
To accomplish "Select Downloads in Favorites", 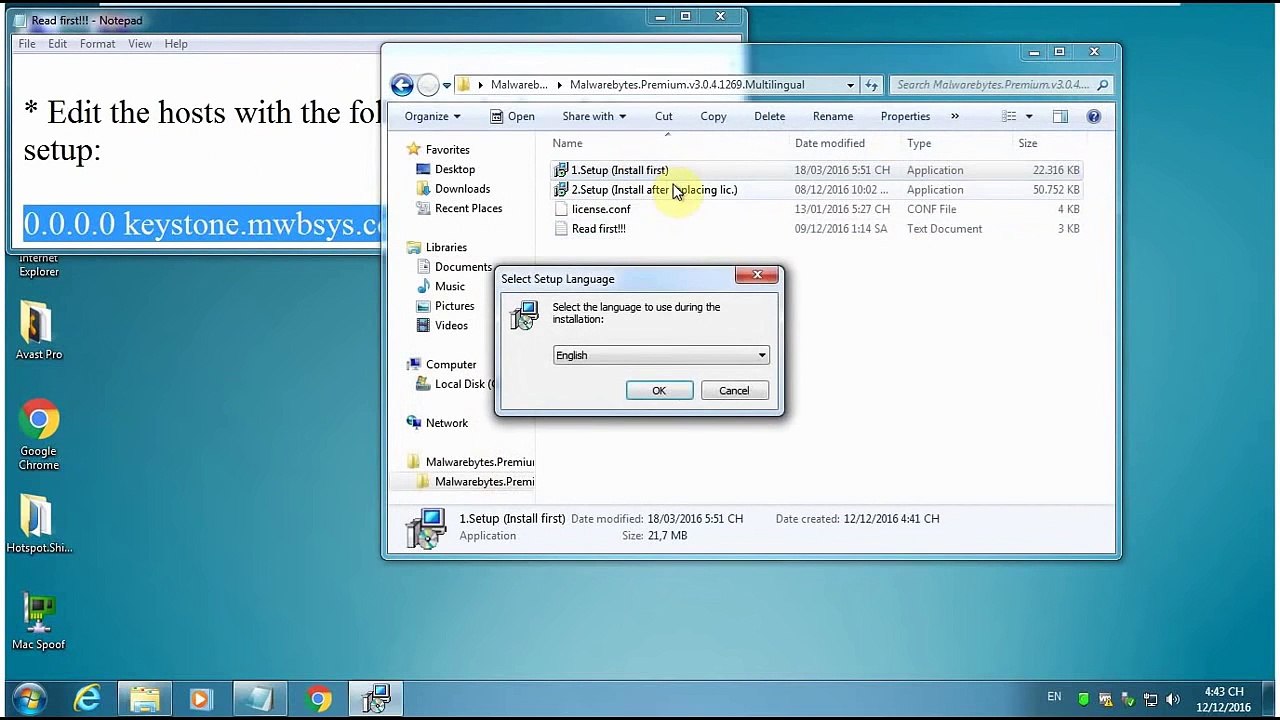I will [453, 189].
